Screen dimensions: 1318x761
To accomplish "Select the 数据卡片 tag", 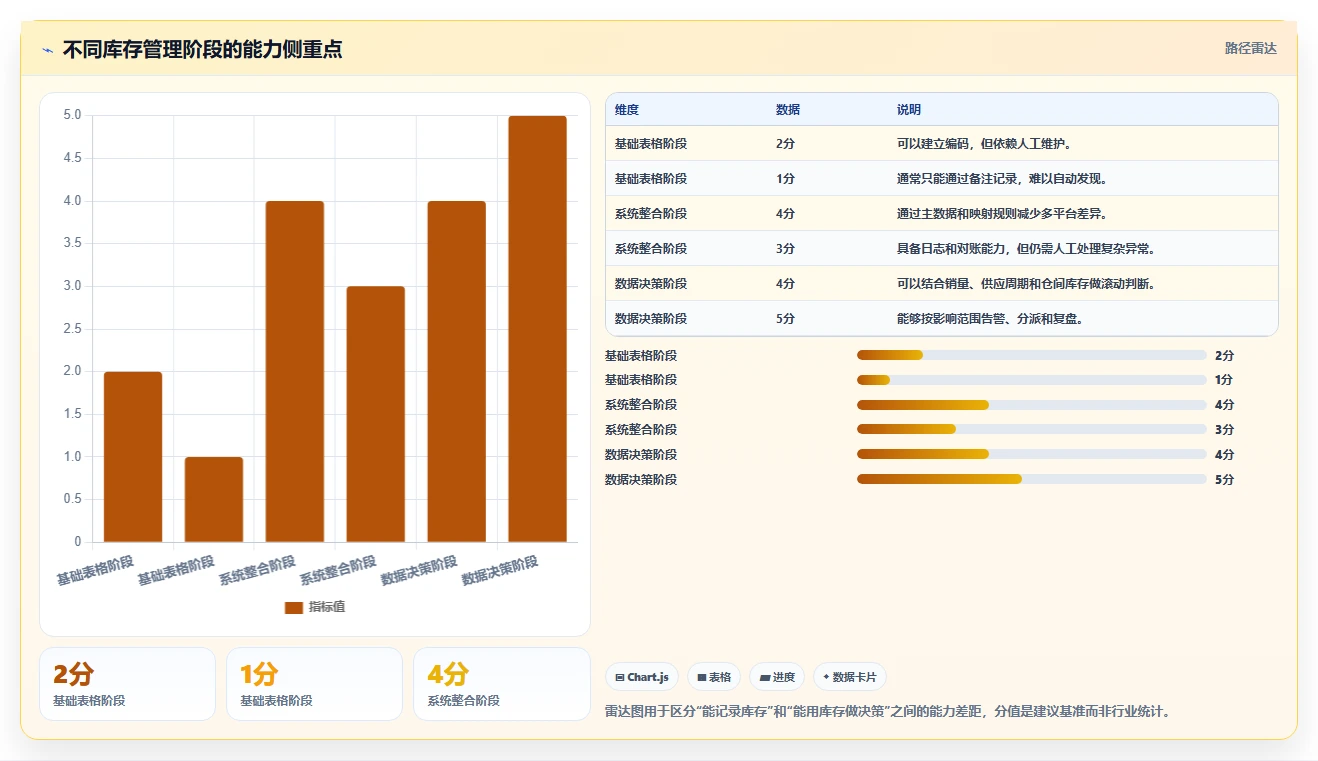I will point(850,677).
